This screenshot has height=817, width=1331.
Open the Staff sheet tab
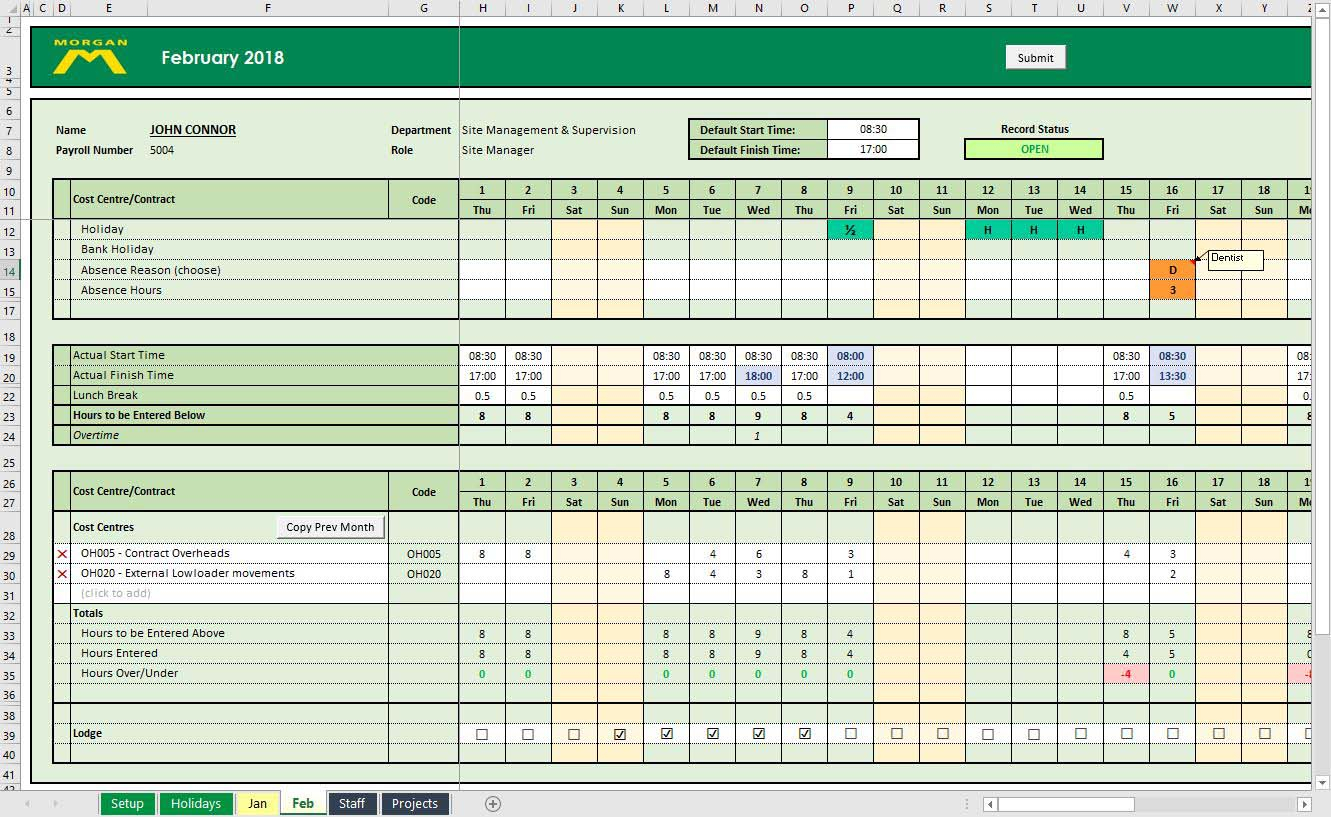coord(352,804)
